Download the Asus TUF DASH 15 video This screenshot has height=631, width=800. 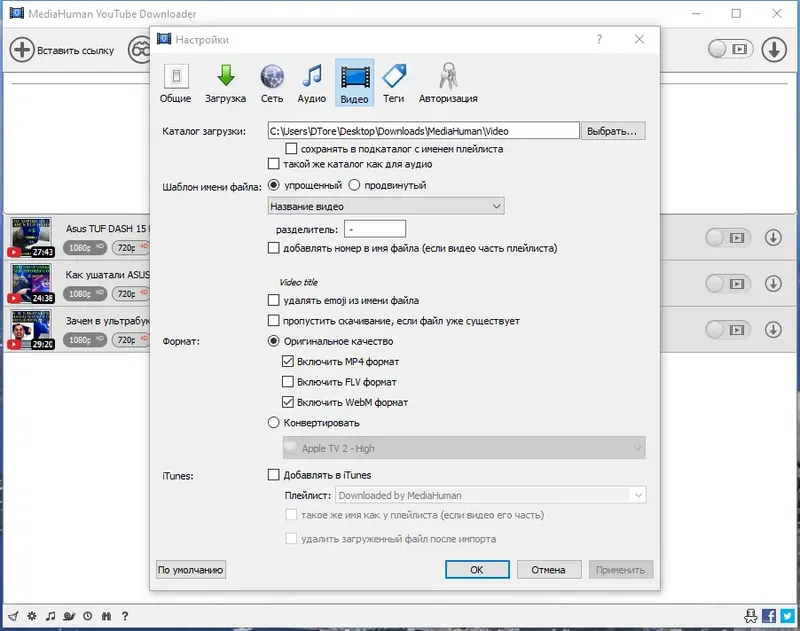pos(773,238)
